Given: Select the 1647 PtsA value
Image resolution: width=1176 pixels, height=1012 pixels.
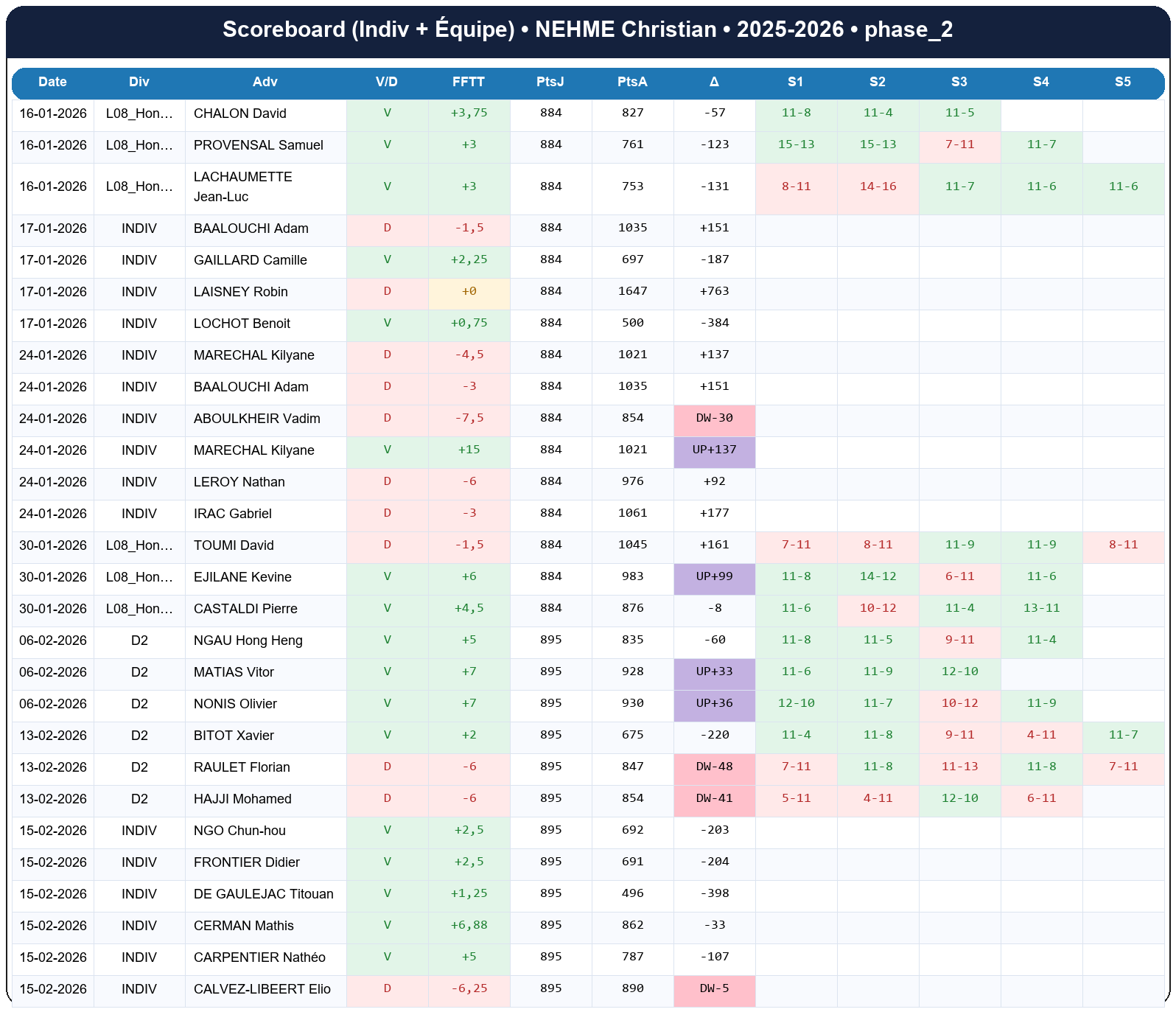Looking at the screenshot, I should pos(632,291).
